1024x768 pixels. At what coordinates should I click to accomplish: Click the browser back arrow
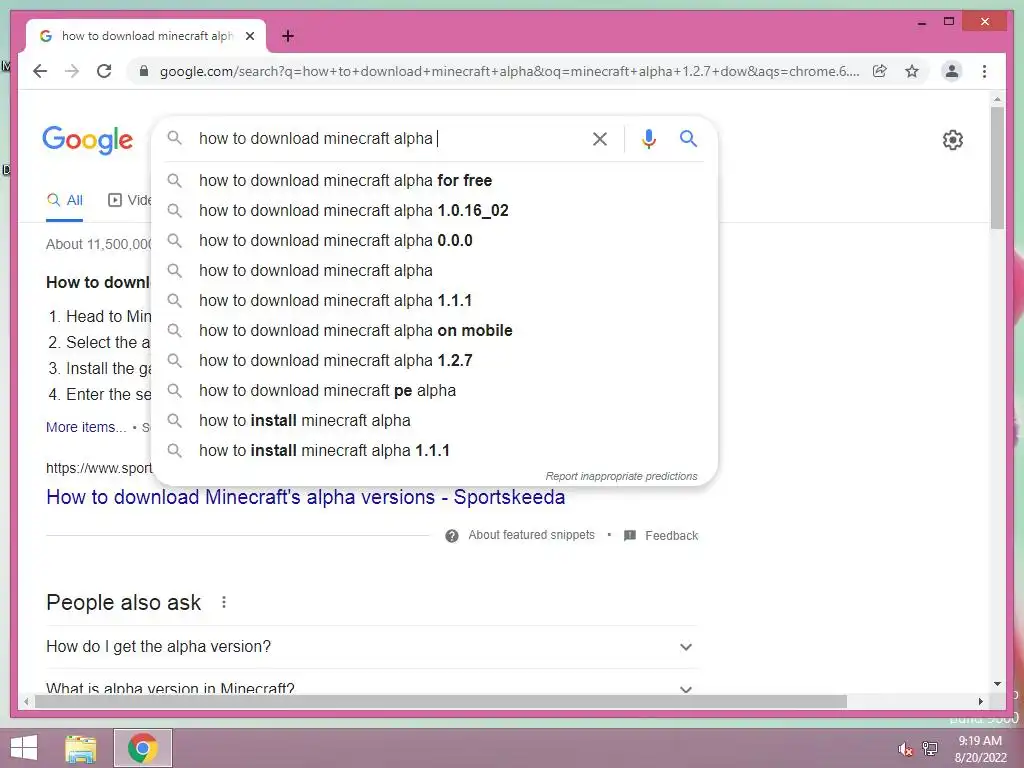[40, 71]
